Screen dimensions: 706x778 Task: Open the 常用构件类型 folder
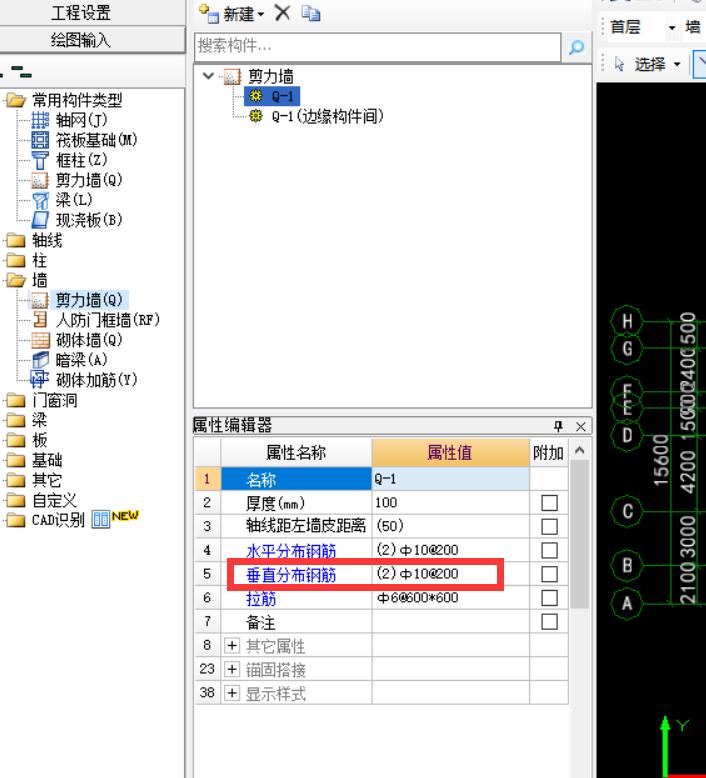16,100
